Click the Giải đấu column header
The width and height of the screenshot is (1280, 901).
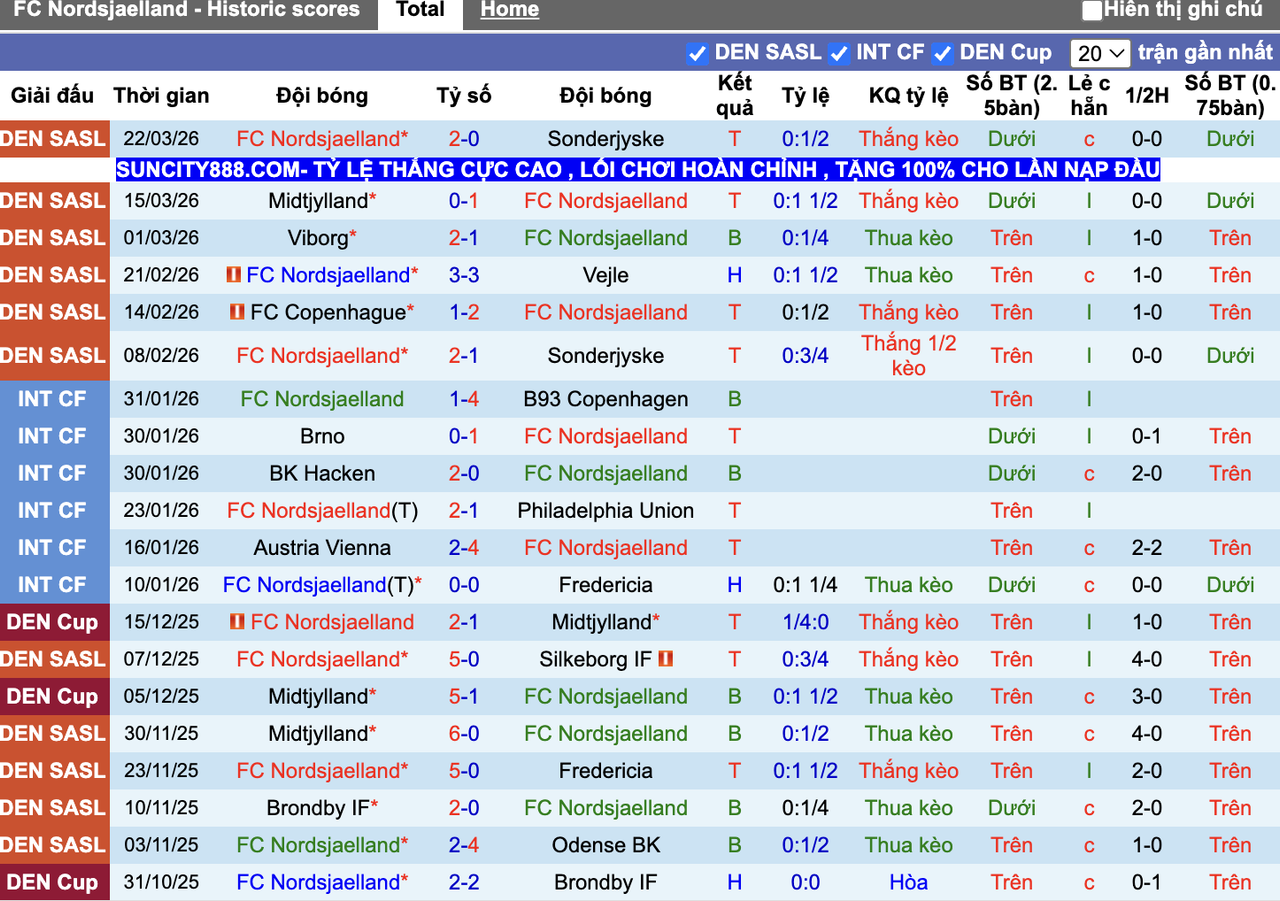coord(52,96)
